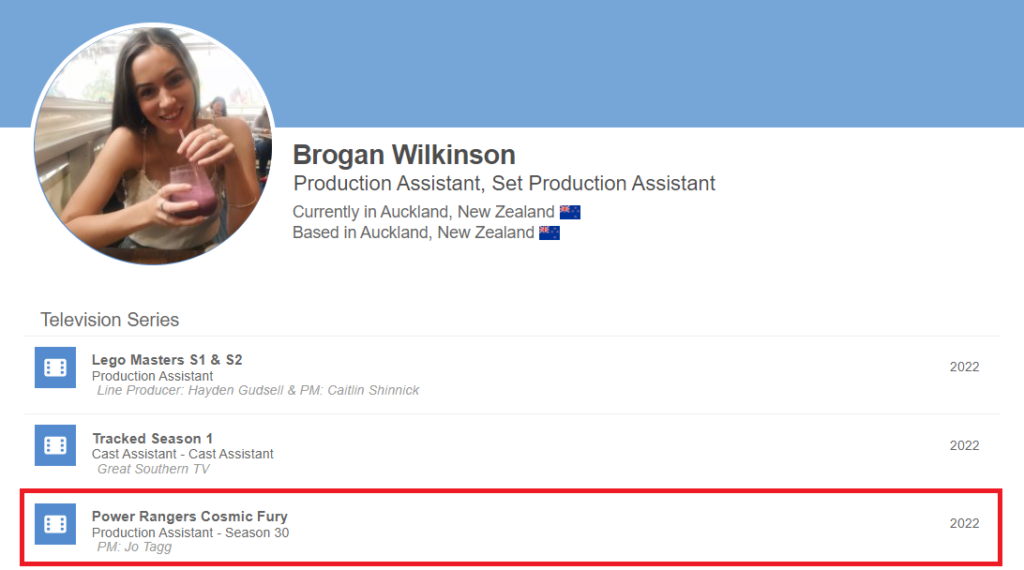Screen dimensions: 1024x570
Task: Click the film icon beside Power Rangers Cosmic Fury
Action: coord(55,524)
